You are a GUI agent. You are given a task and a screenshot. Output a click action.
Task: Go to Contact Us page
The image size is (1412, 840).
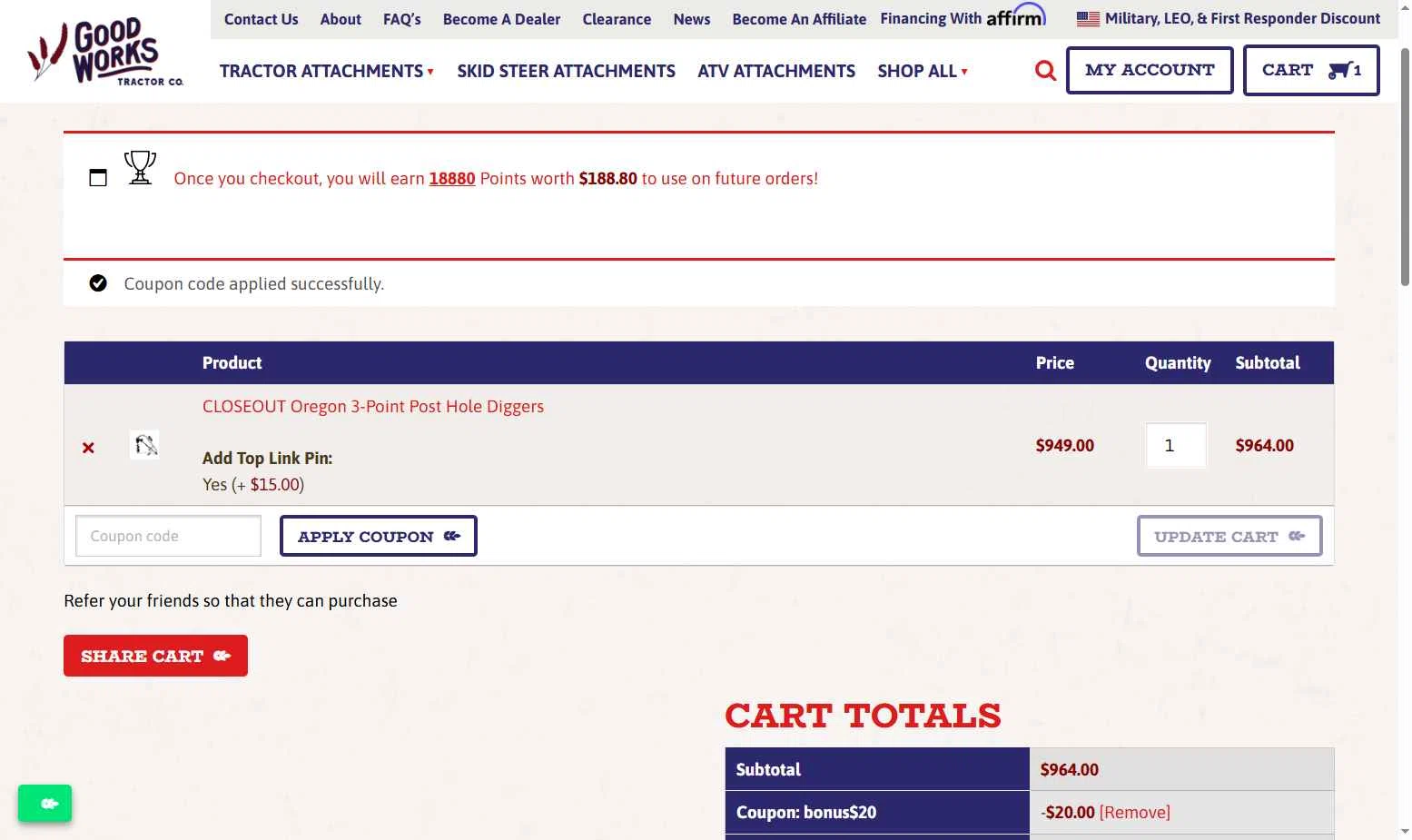coord(261,19)
